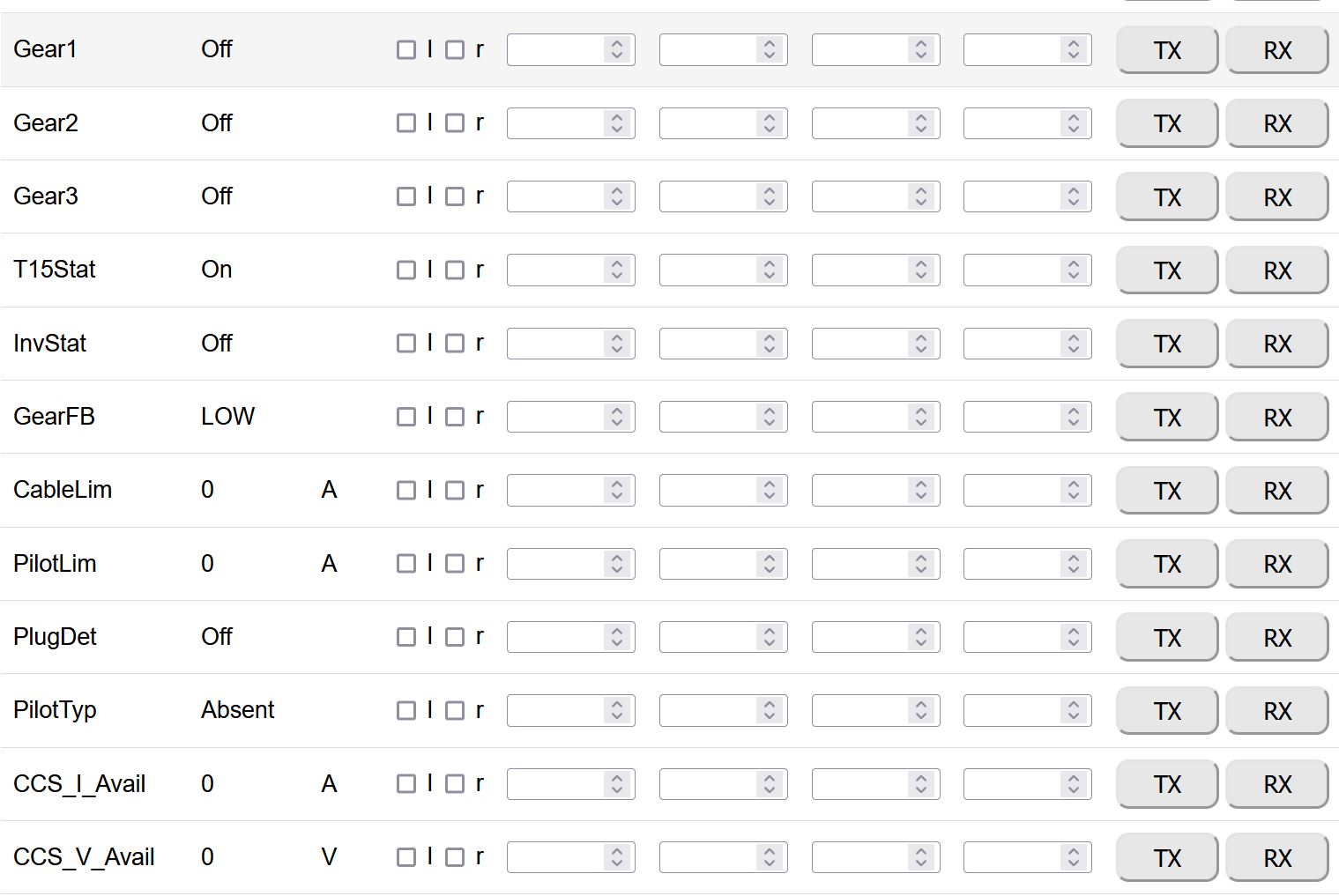Click TX in the CableLim row

1167,491
